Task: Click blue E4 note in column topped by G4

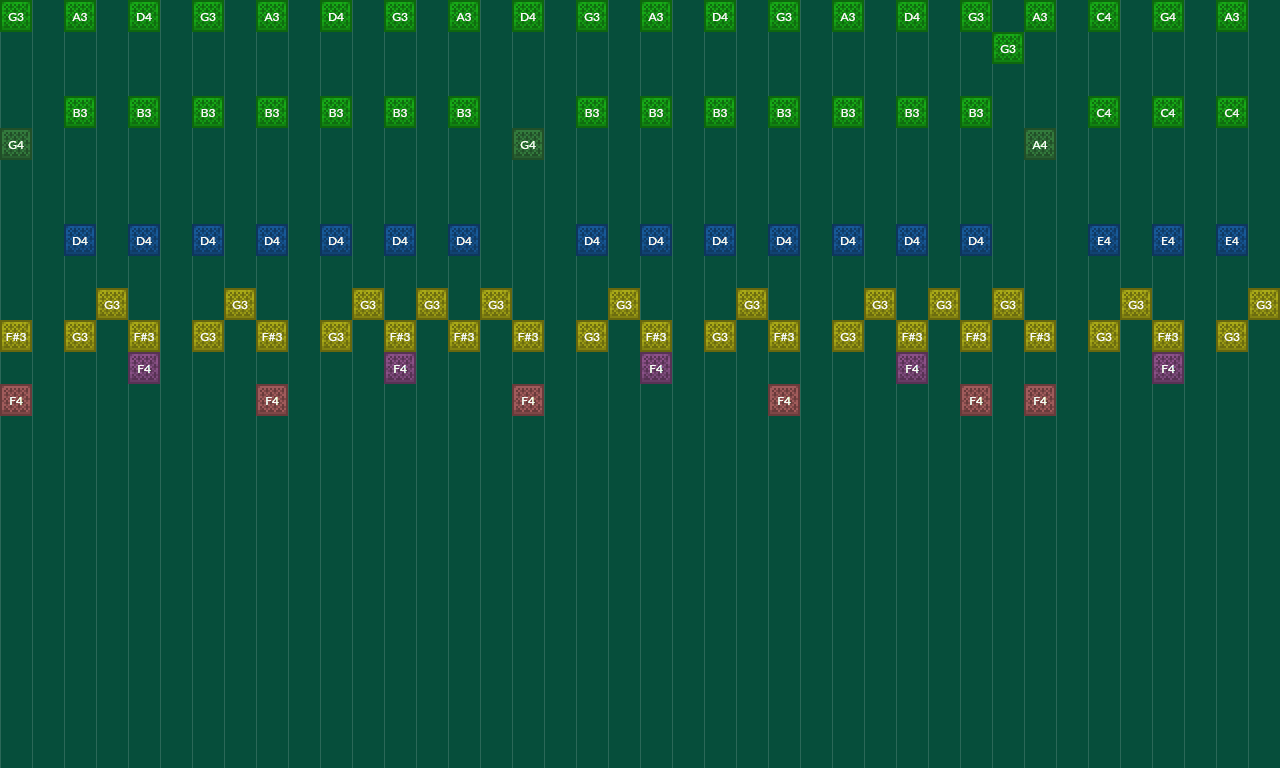Action: pyautogui.click(x=1168, y=241)
